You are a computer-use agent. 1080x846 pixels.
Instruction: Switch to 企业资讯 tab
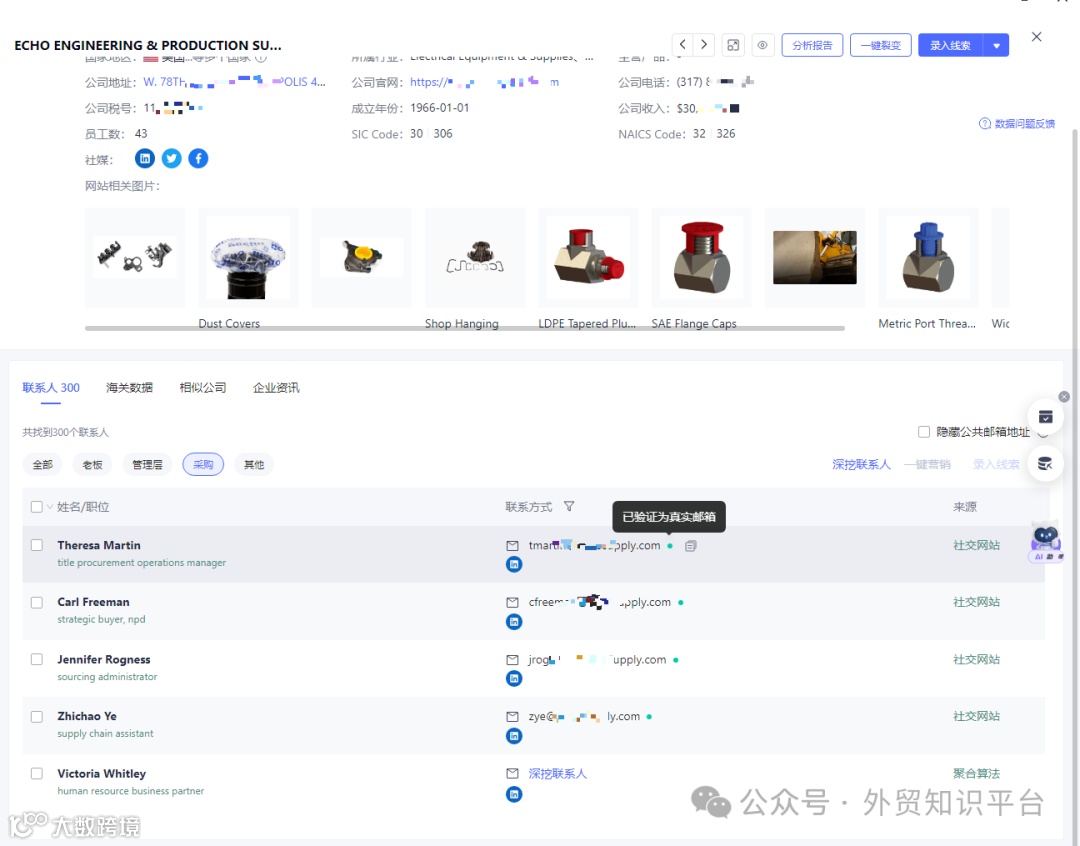[x=276, y=388]
